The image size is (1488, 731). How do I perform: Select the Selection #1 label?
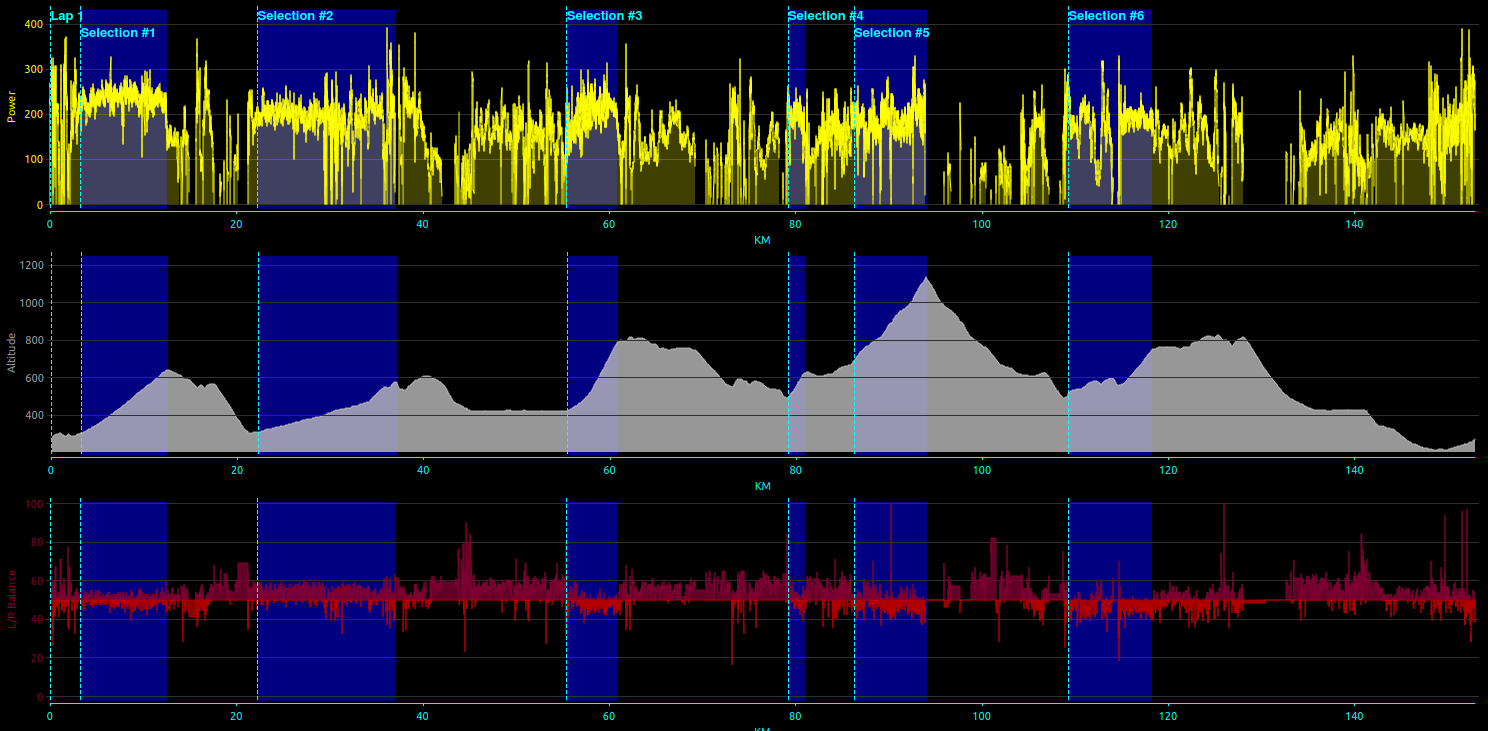(x=118, y=33)
